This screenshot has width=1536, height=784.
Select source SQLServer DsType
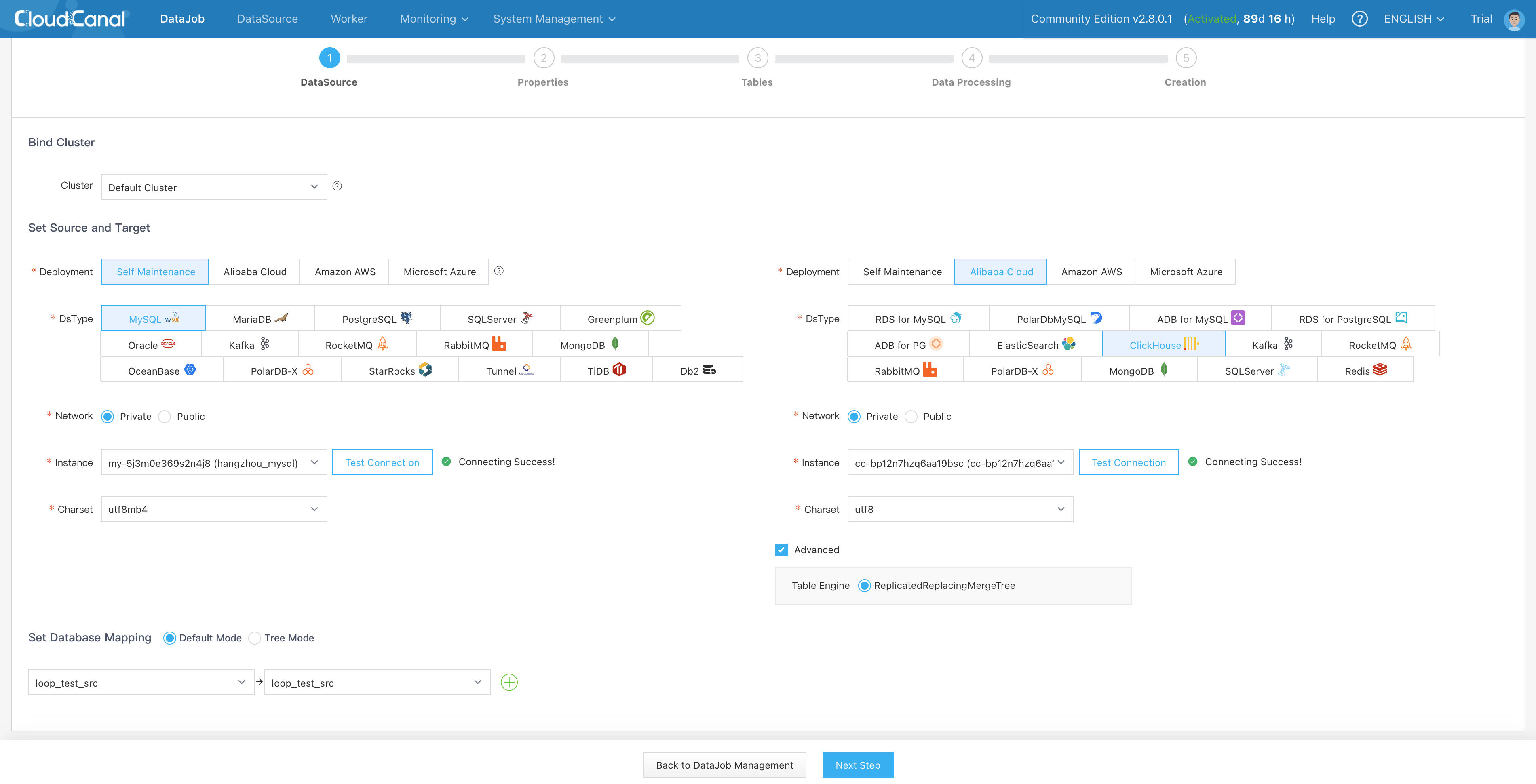coord(500,318)
